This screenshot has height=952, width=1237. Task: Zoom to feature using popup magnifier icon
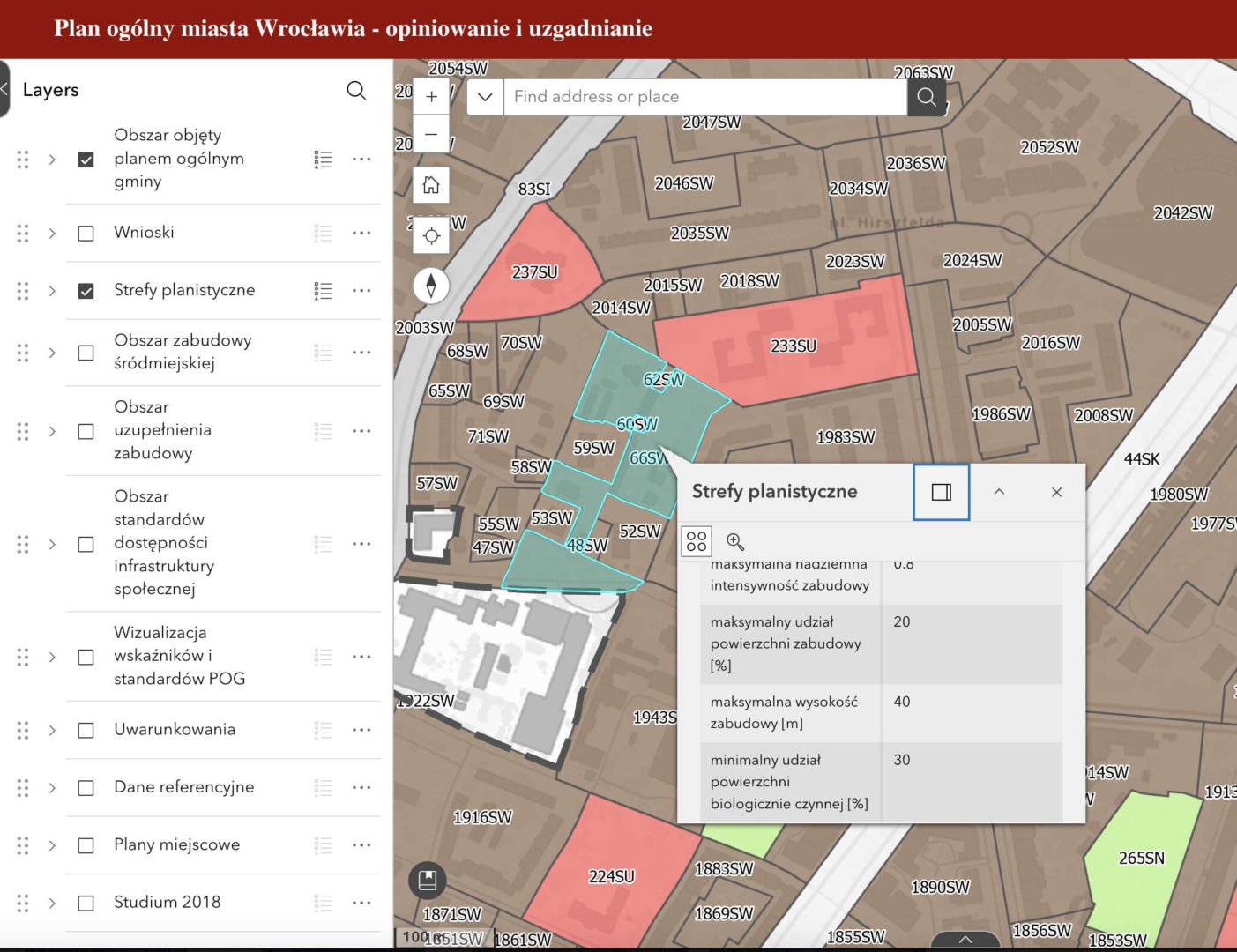click(x=735, y=541)
